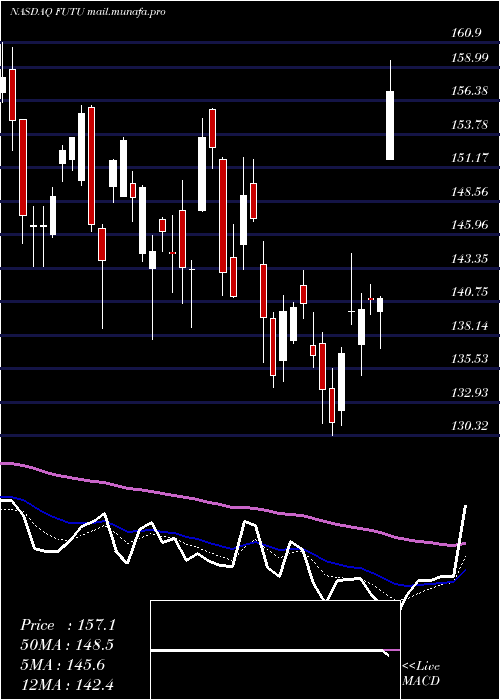Click the 151.17 price label
This screenshot has height=700, width=500.
469,158
